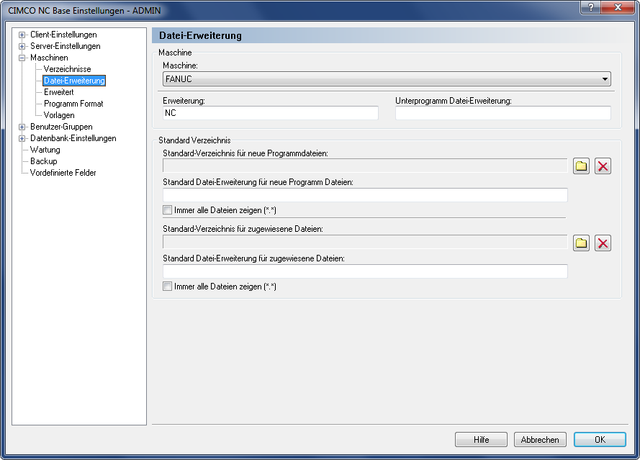Open Programm Format settings page
640x460 pixels.
click(x=73, y=104)
